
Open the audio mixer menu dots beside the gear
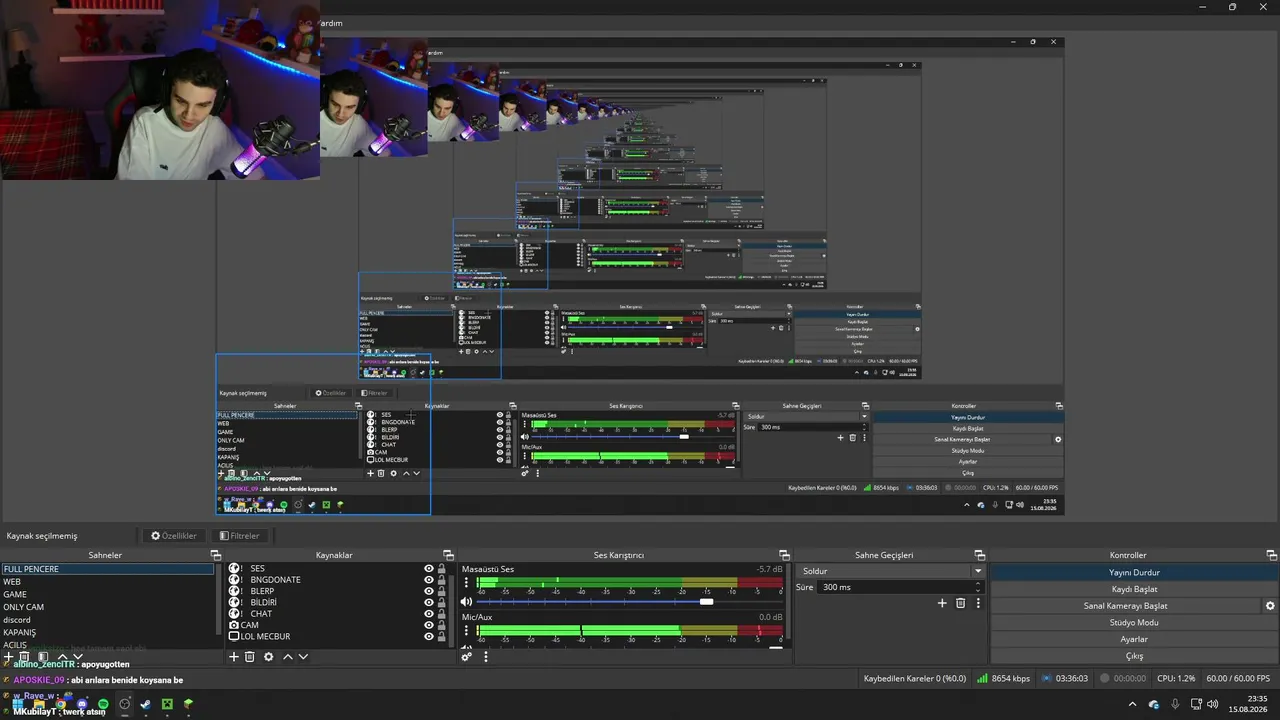[x=486, y=657]
